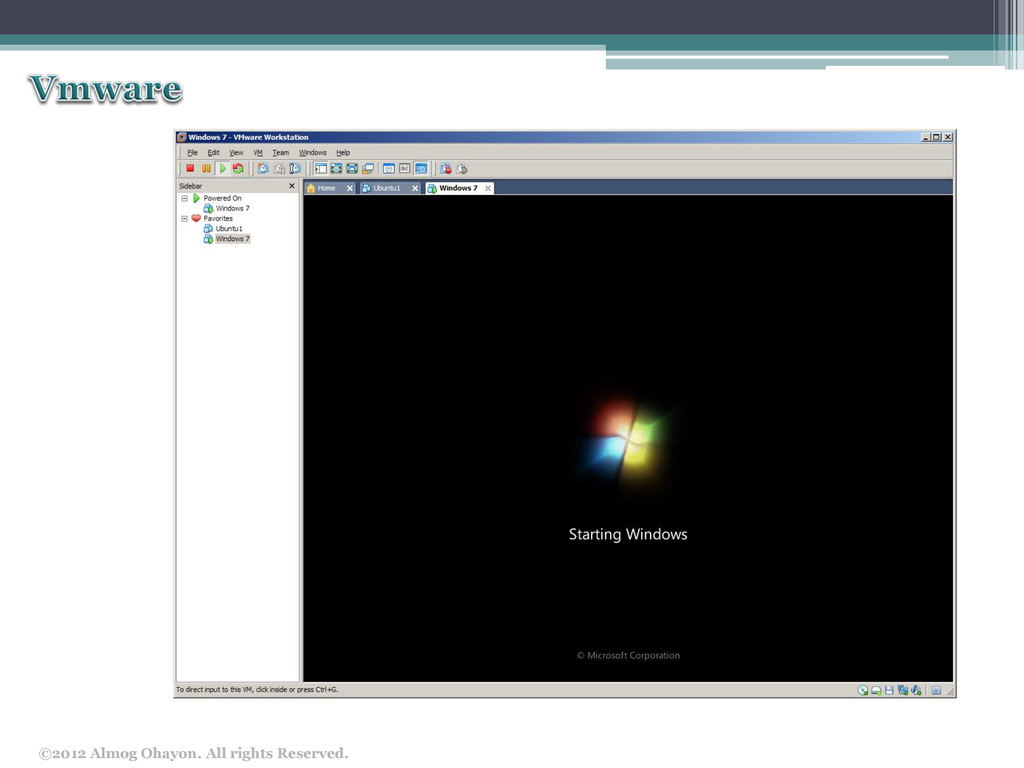The image size is (1024, 768).
Task: Open the Windows menu
Action: (x=313, y=153)
